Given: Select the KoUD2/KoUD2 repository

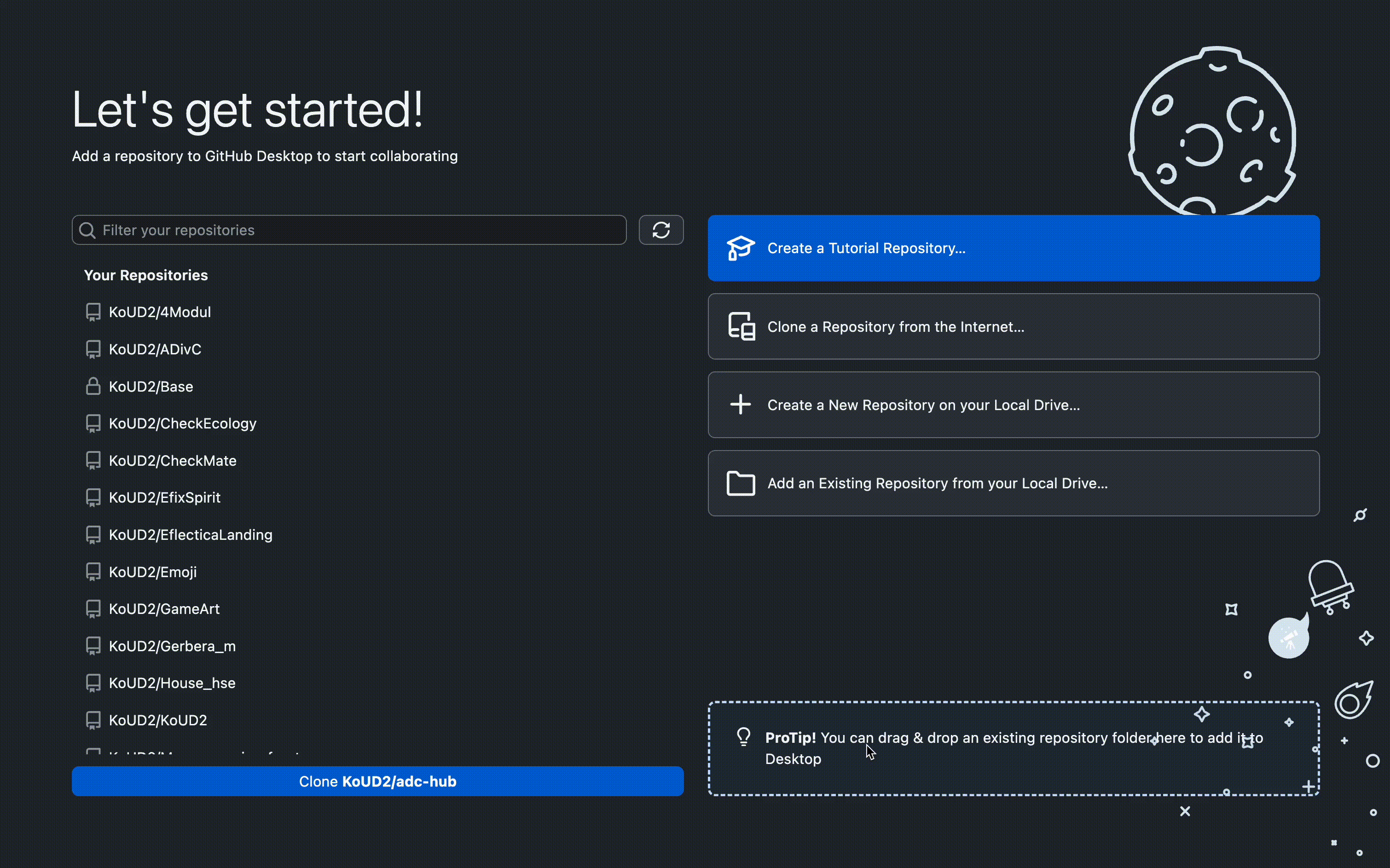Looking at the screenshot, I should click(378, 720).
